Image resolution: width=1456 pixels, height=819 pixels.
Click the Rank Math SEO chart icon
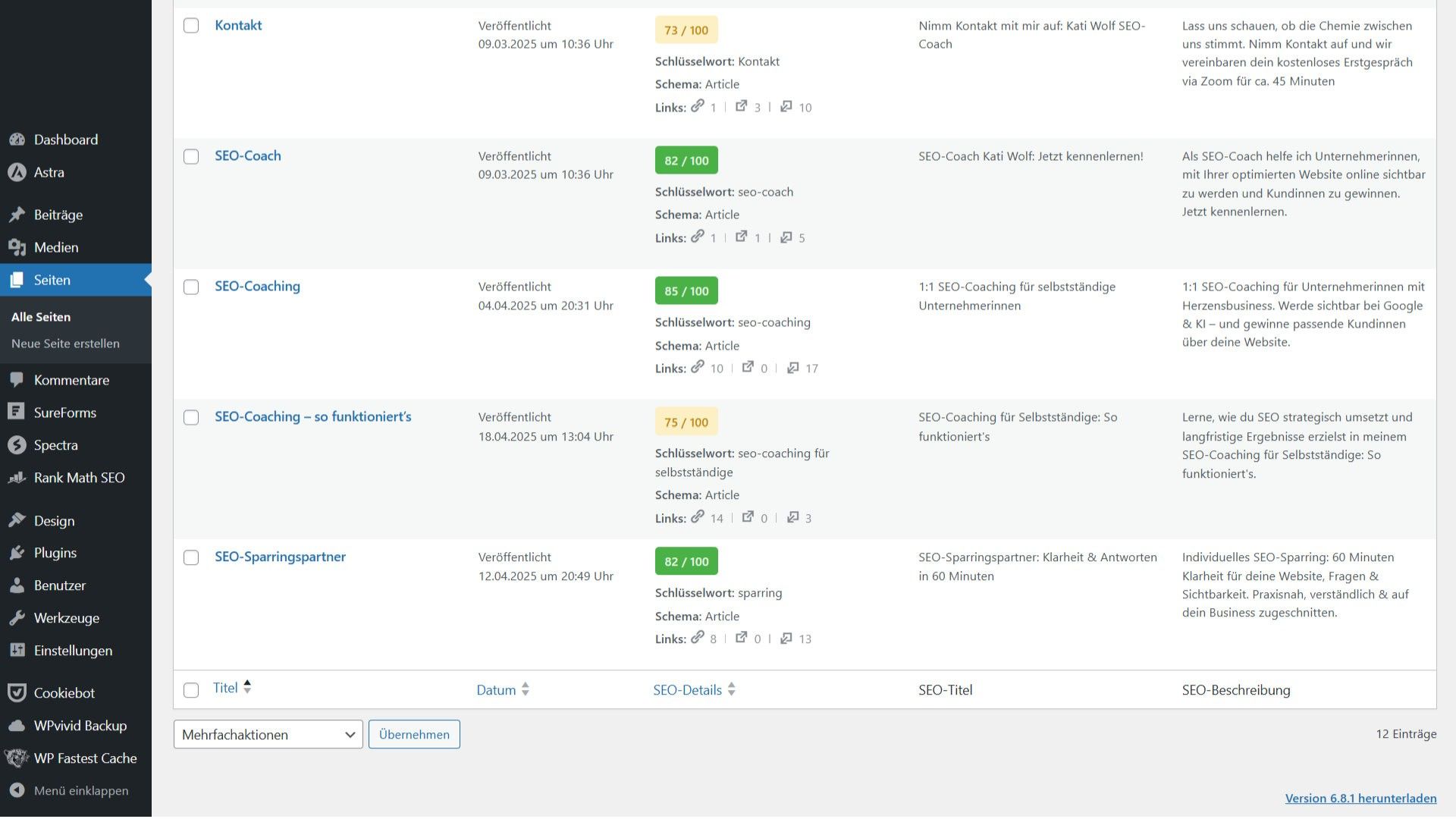pos(17,478)
